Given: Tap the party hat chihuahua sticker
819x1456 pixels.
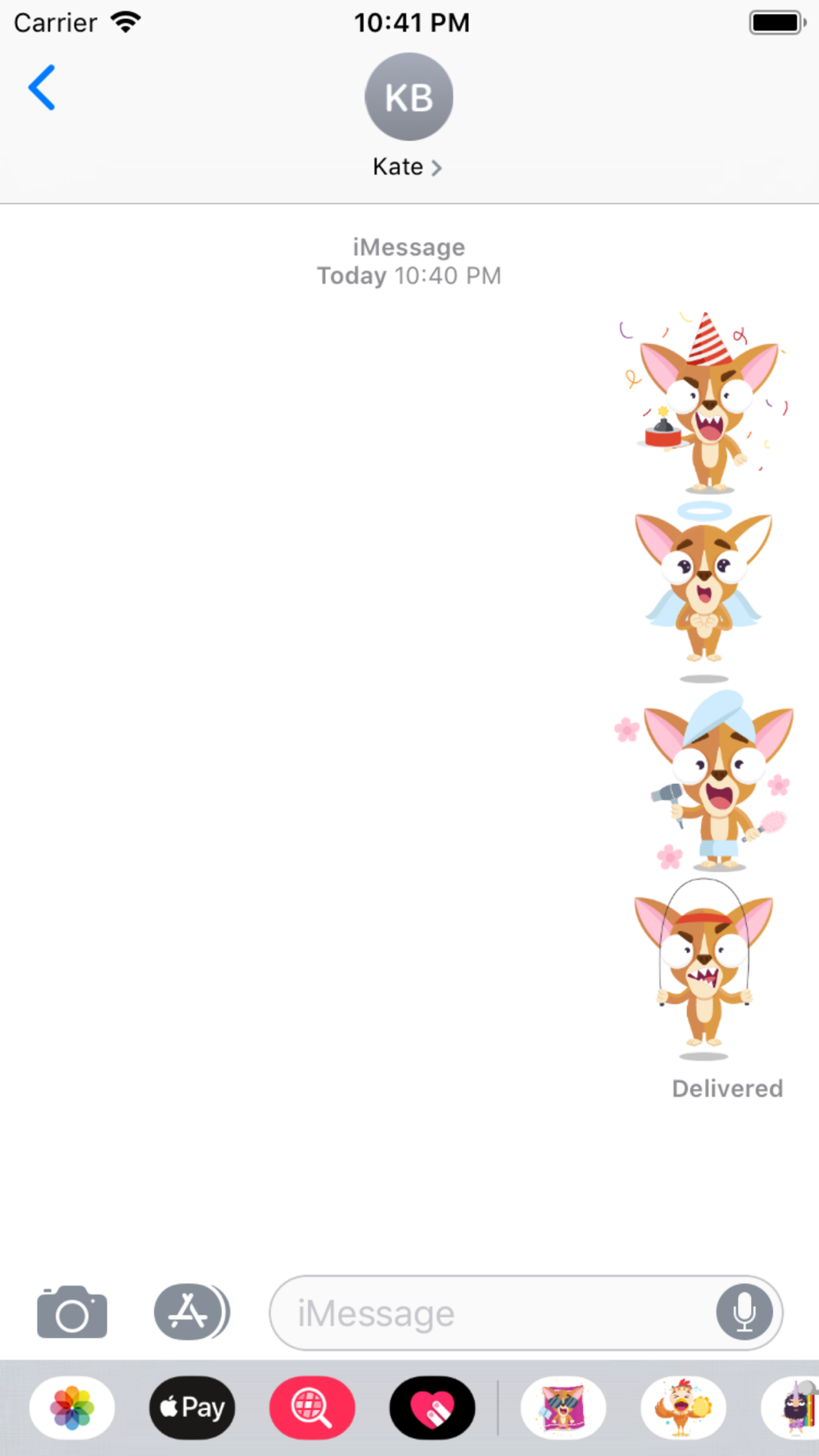Looking at the screenshot, I should pyautogui.click(x=704, y=402).
